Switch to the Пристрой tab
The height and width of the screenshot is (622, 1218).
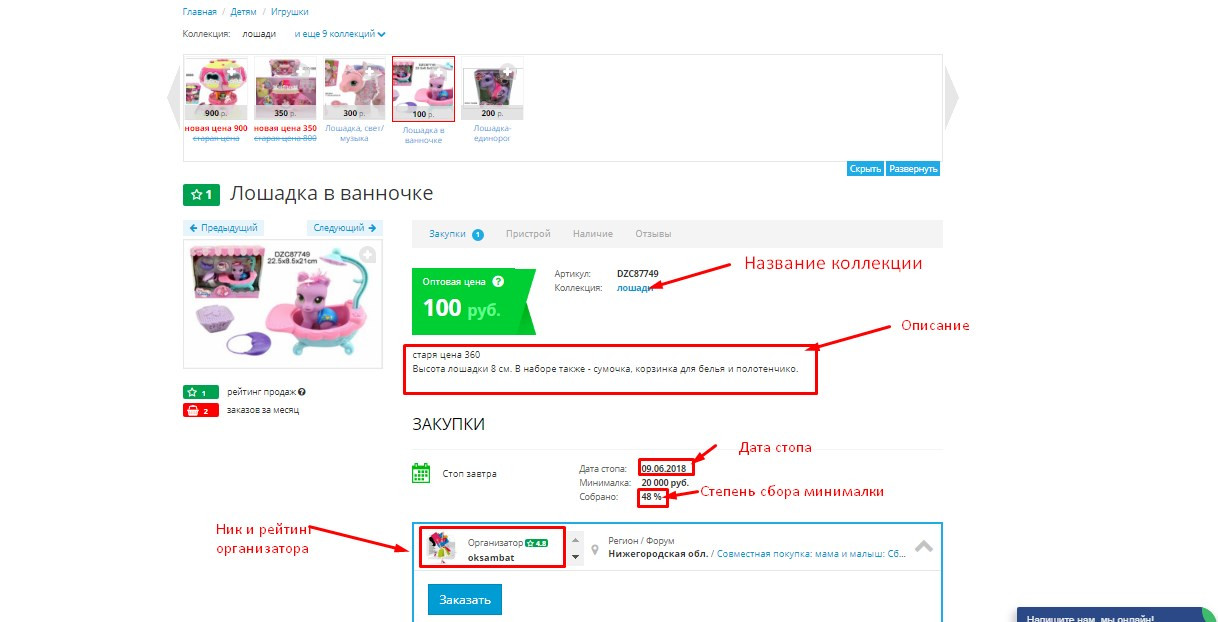pos(528,234)
